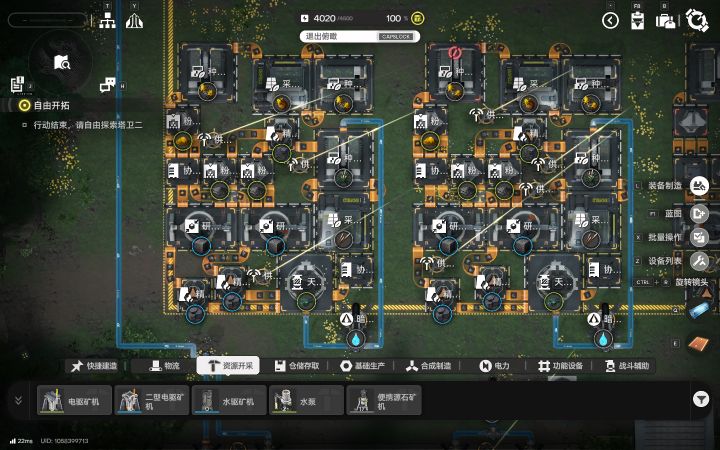Click the orange tile tool icon

pos(699,343)
